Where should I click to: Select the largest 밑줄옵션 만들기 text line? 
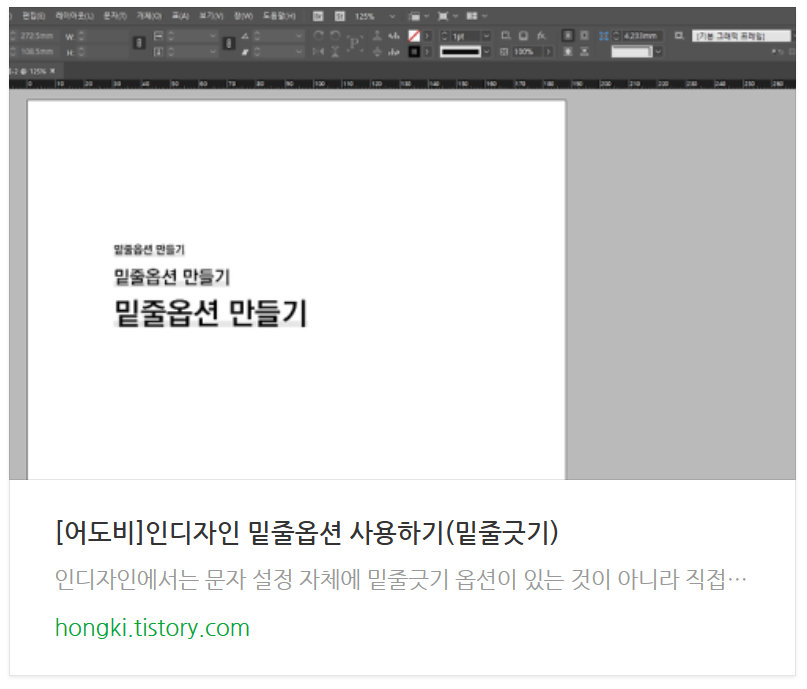click(x=210, y=313)
